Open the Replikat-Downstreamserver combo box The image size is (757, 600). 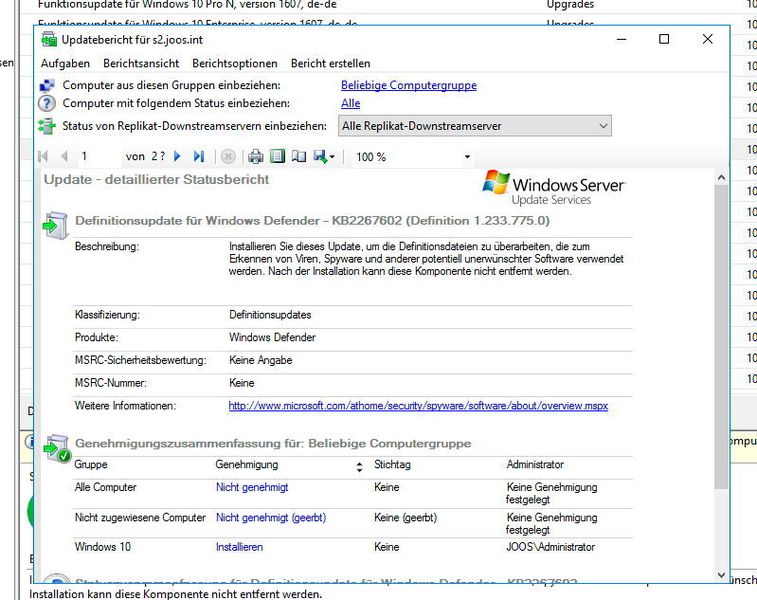pos(475,126)
